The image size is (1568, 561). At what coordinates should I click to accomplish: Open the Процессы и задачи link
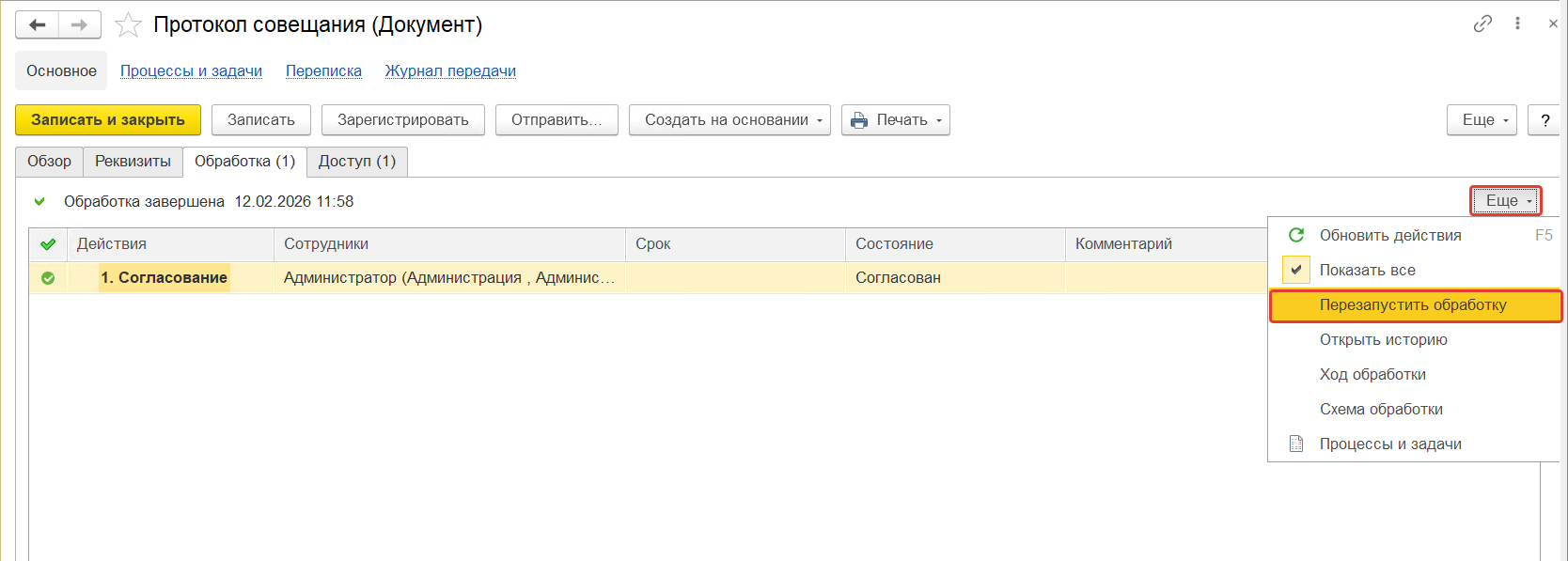pos(191,71)
